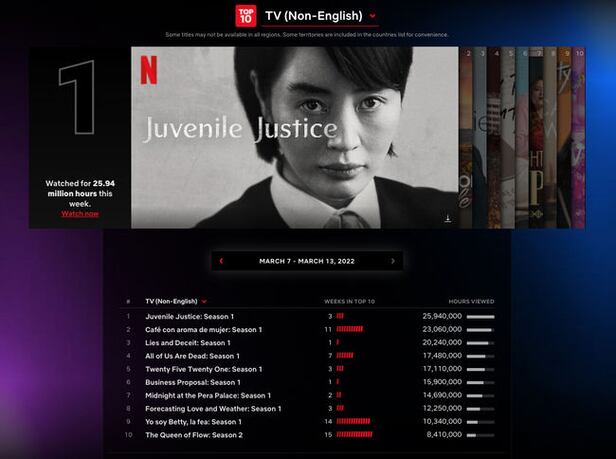
Task: Open the March 7 - March 13, 2022 date selector
Action: tap(307, 261)
